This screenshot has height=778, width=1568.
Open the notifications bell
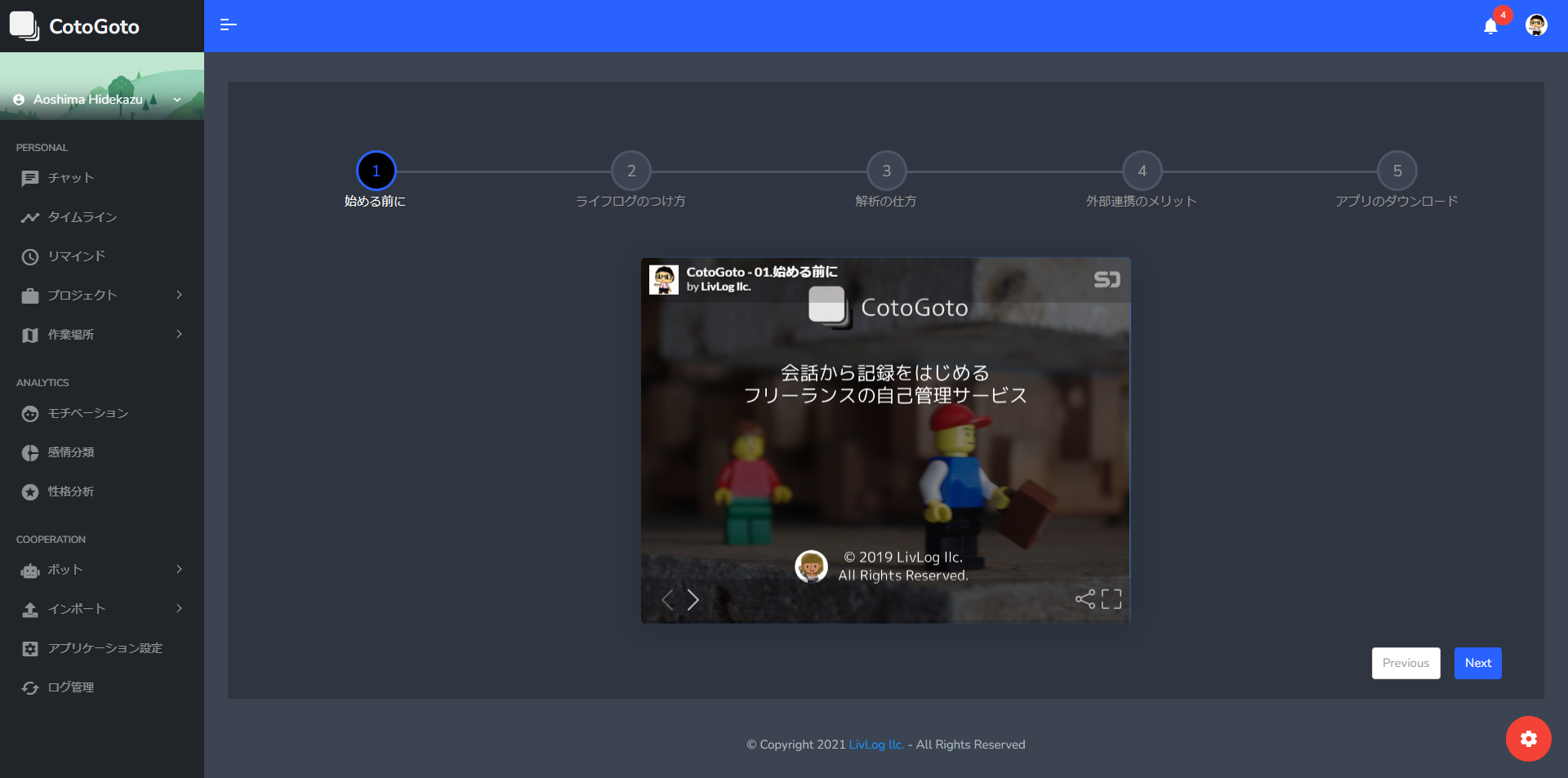[1490, 26]
